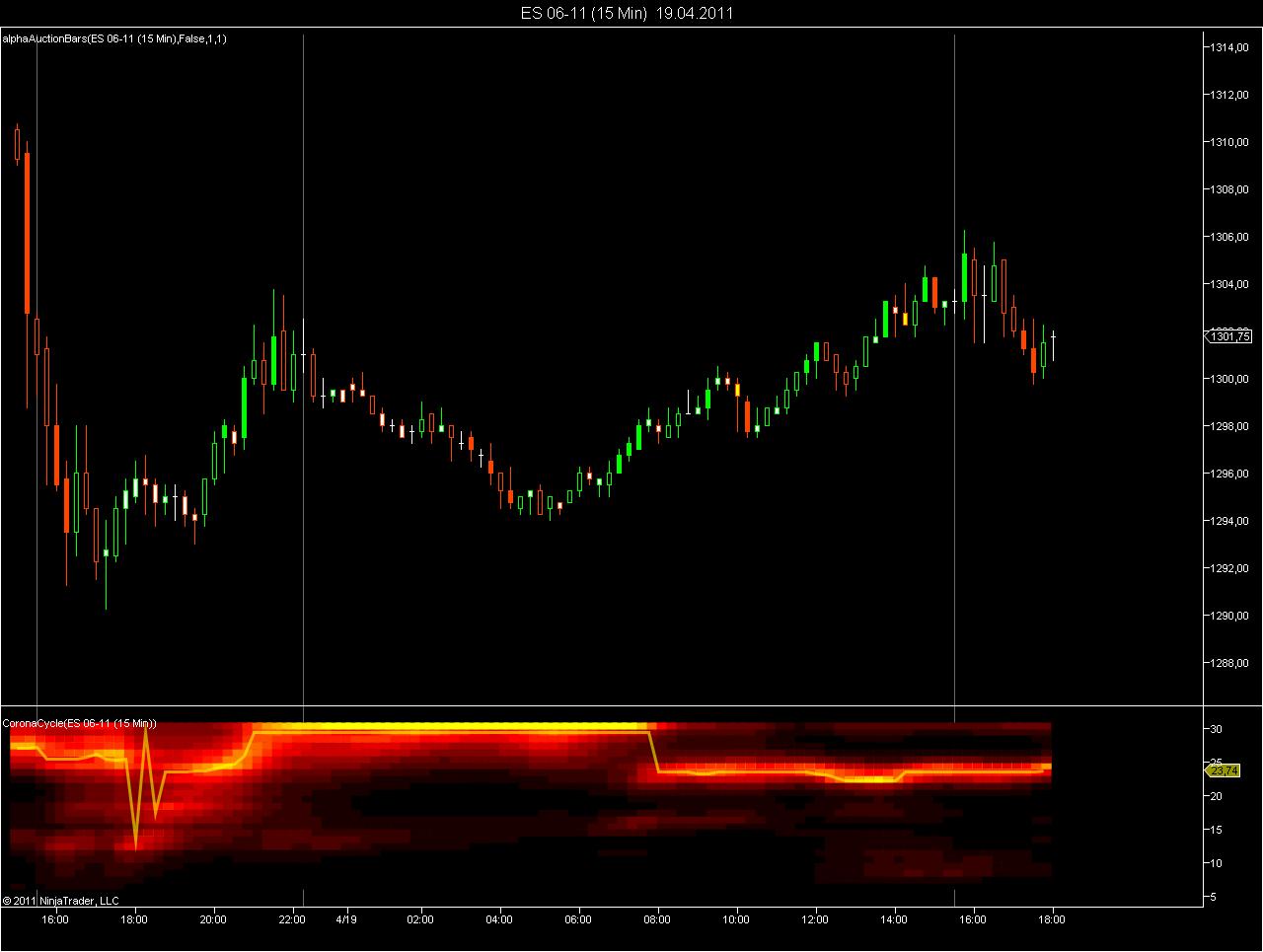Select the 1296,00 price level label

(1230, 474)
